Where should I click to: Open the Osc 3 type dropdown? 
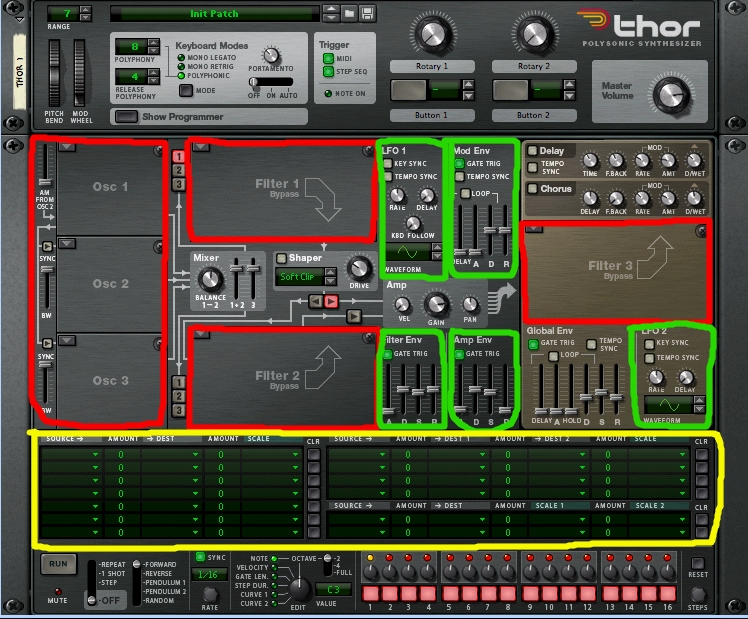(x=67, y=340)
